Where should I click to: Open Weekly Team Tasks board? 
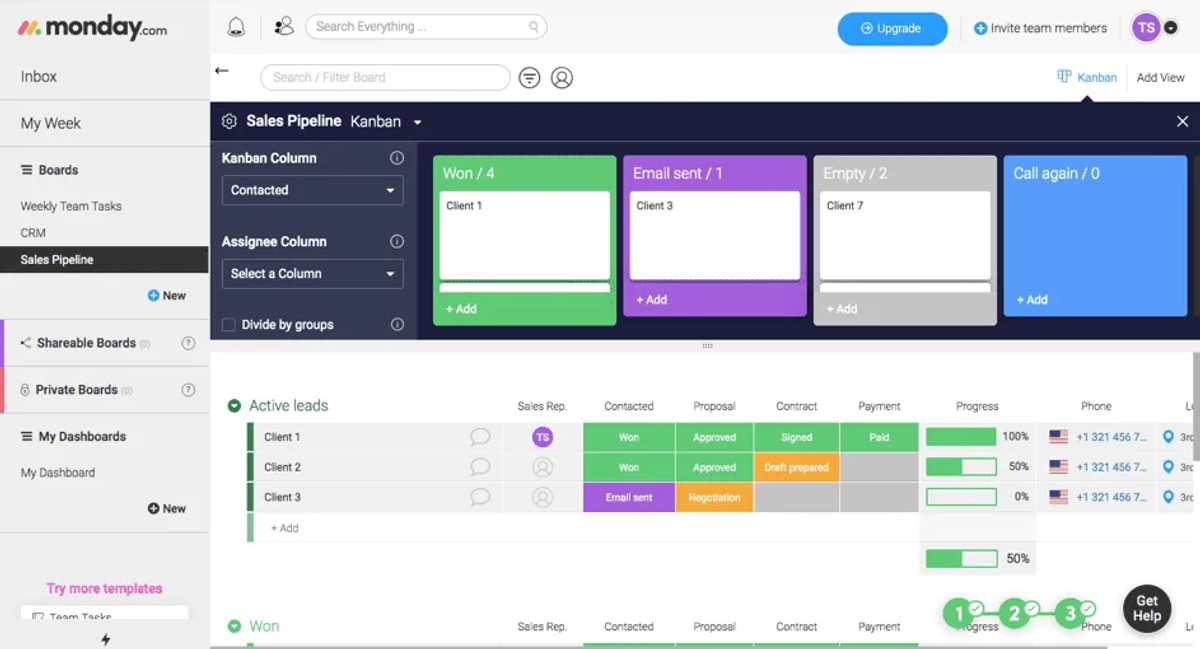pyautogui.click(x=71, y=206)
